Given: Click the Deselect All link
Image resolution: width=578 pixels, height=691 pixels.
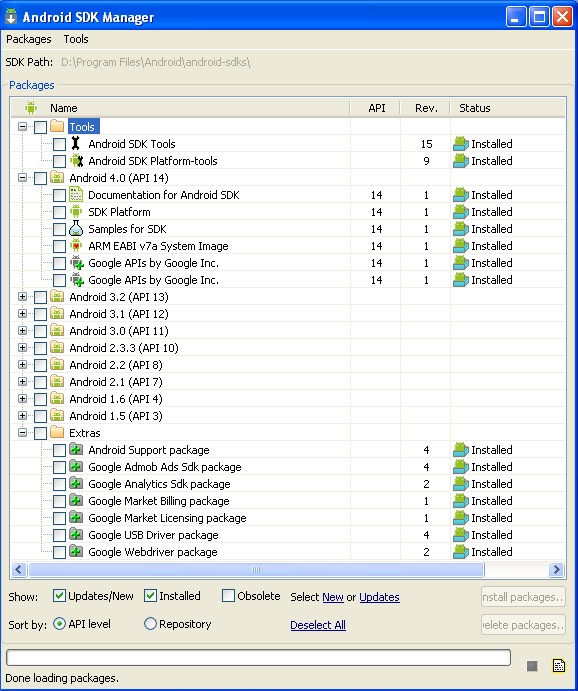Looking at the screenshot, I should pyautogui.click(x=318, y=624).
